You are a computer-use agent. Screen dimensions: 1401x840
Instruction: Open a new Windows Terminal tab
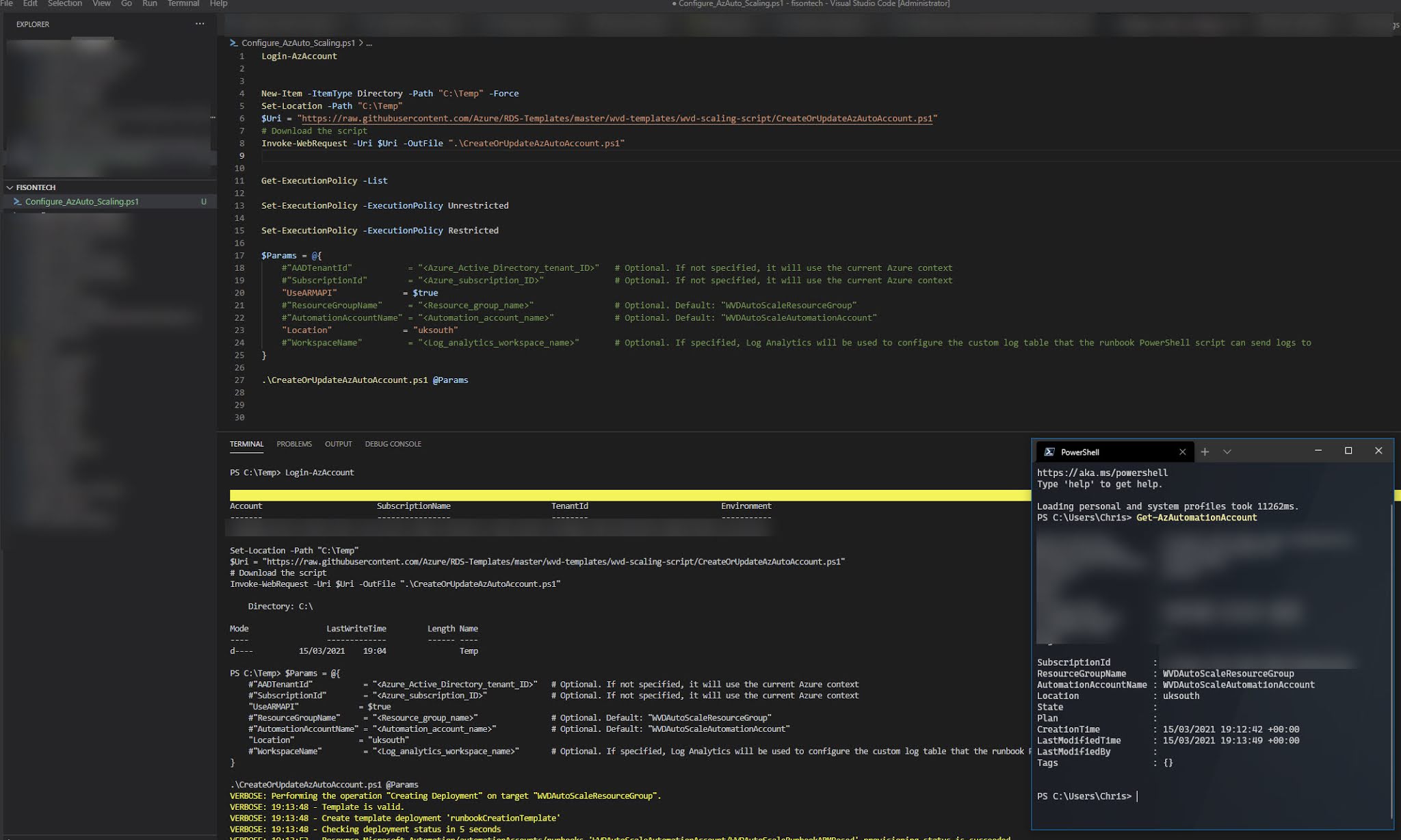pos(1205,452)
